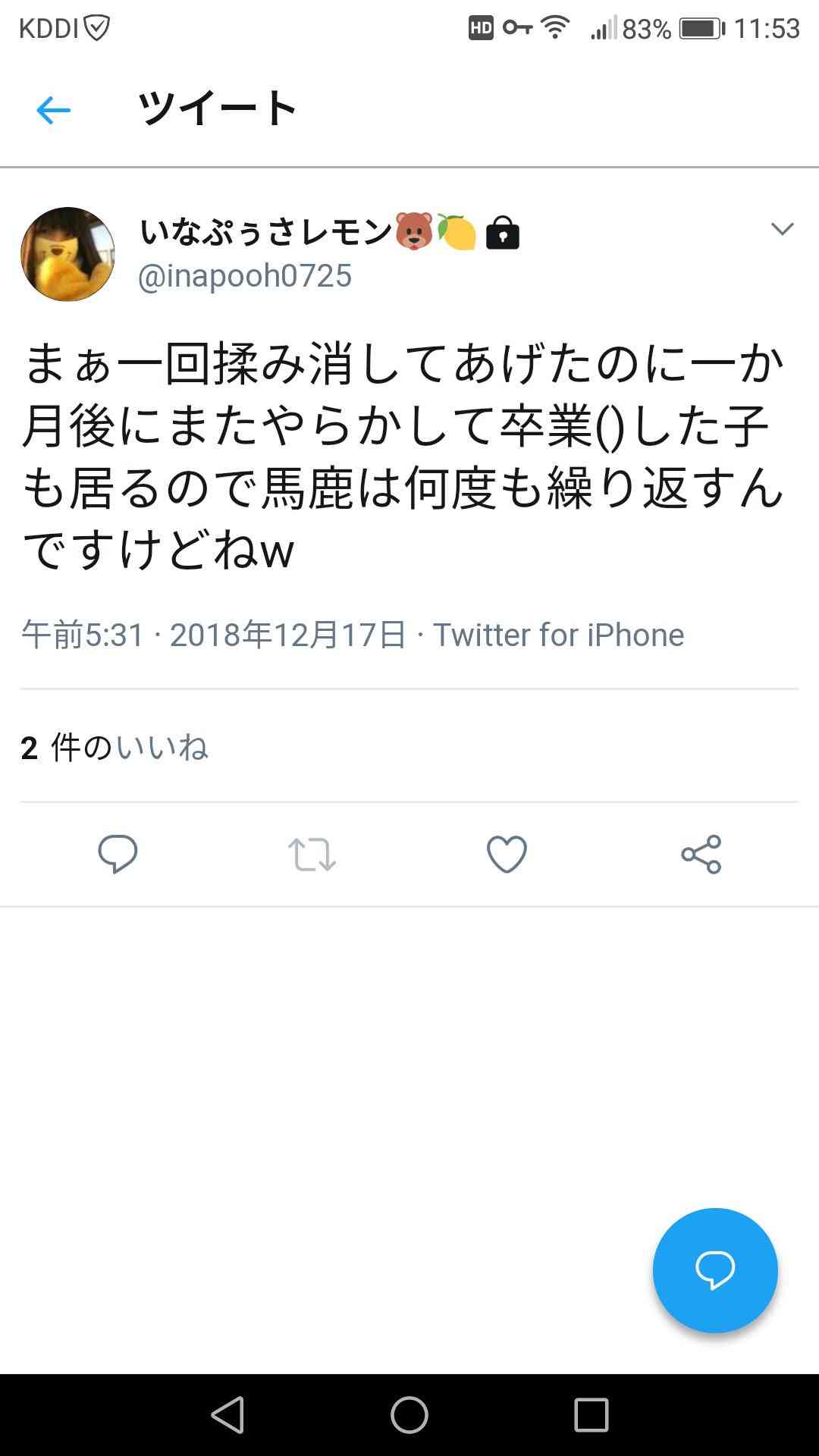Open display name いなぷぅさレモン
Image resolution: width=819 pixels, height=1456 pixels.
(265, 231)
